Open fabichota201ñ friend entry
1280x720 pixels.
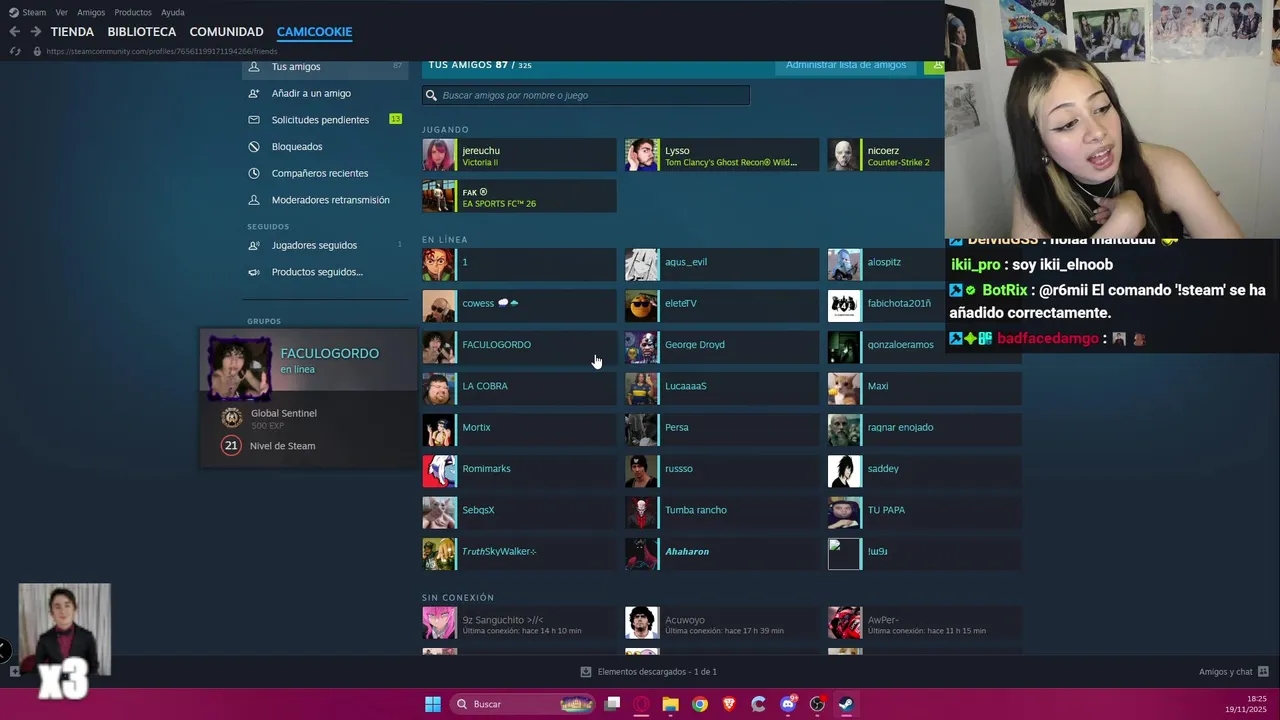click(886, 306)
